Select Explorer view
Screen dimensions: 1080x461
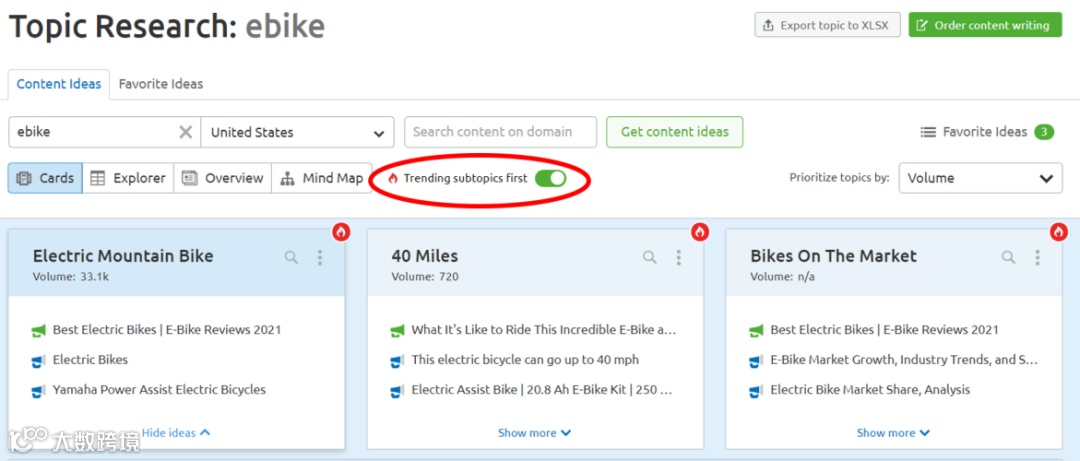tap(128, 178)
